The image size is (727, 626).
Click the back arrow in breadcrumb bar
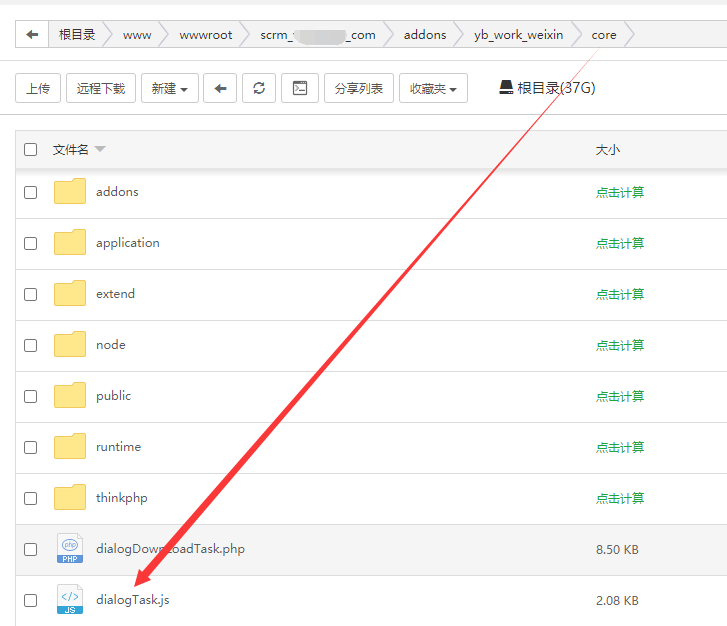33,35
